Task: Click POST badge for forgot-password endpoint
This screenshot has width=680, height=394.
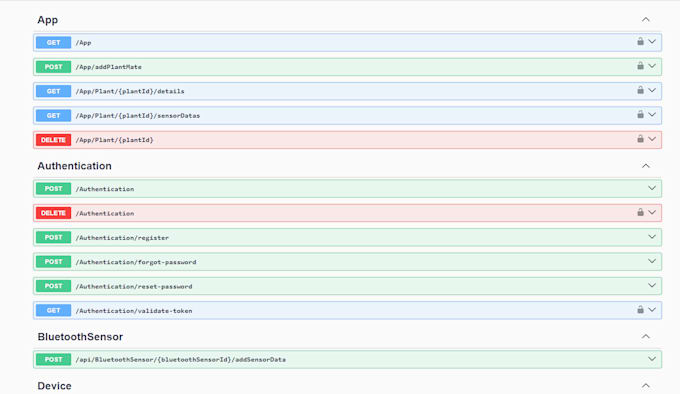Action: point(53,262)
